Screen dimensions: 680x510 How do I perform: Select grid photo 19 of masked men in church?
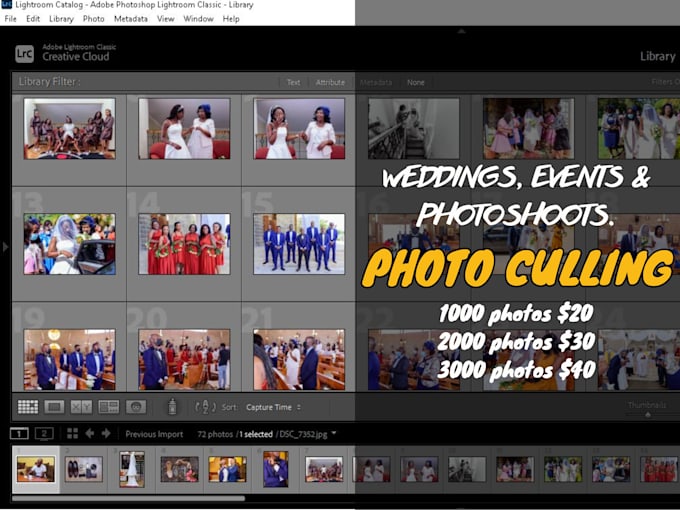[69, 360]
